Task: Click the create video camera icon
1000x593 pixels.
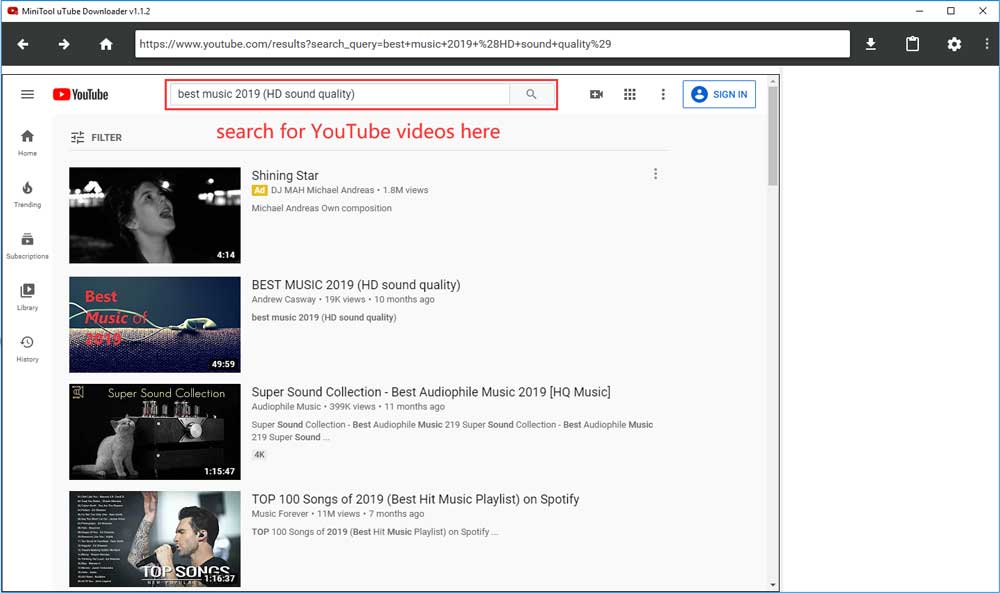Action: (596, 94)
